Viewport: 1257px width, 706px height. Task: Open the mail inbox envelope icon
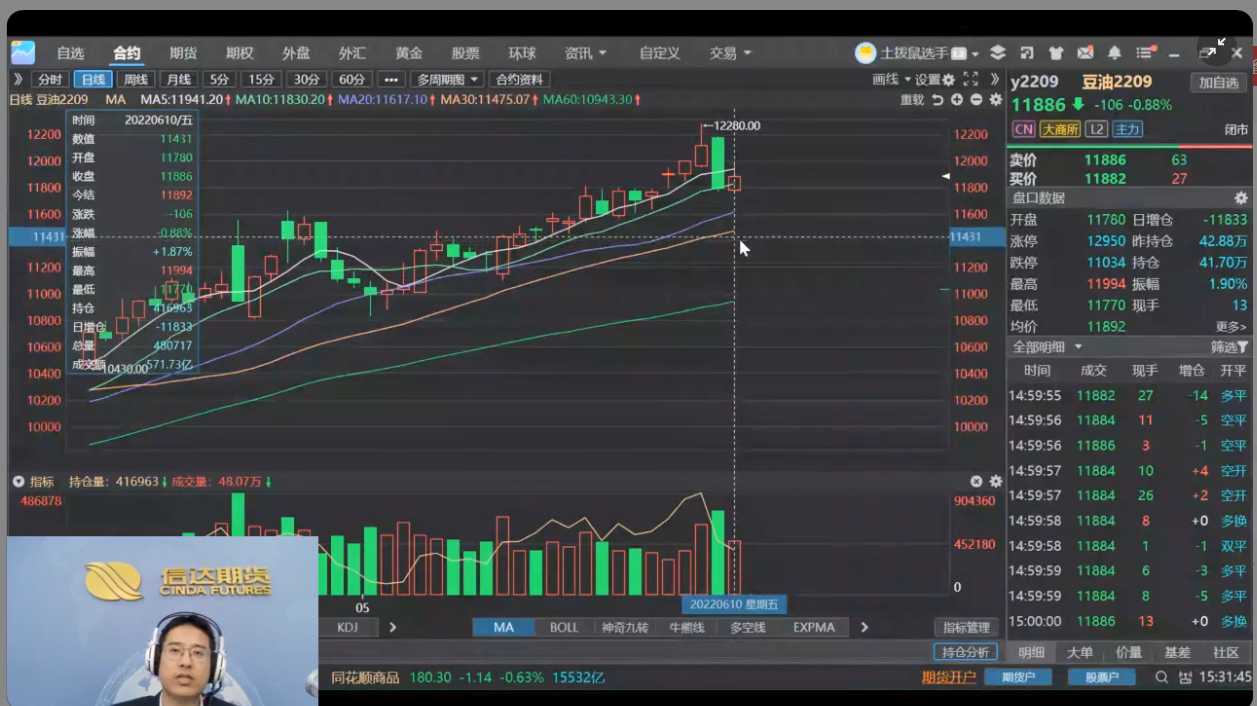pyautogui.click(x=1085, y=53)
